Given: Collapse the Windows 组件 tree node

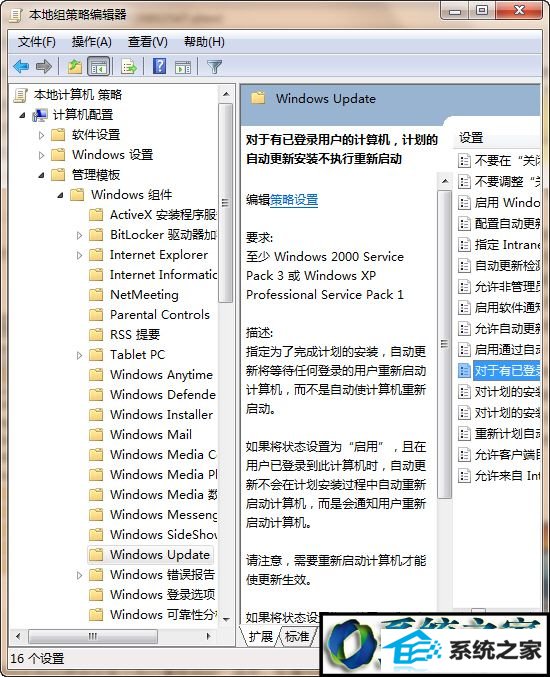Looking at the screenshot, I should click(60, 195).
